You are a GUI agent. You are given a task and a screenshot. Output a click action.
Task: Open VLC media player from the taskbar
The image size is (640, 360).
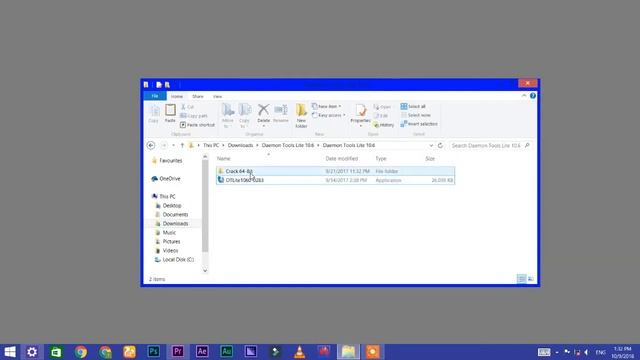coord(299,352)
